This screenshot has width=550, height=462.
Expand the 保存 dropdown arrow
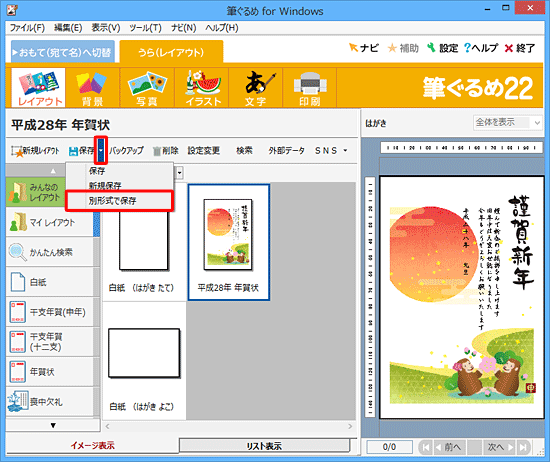coord(101,150)
